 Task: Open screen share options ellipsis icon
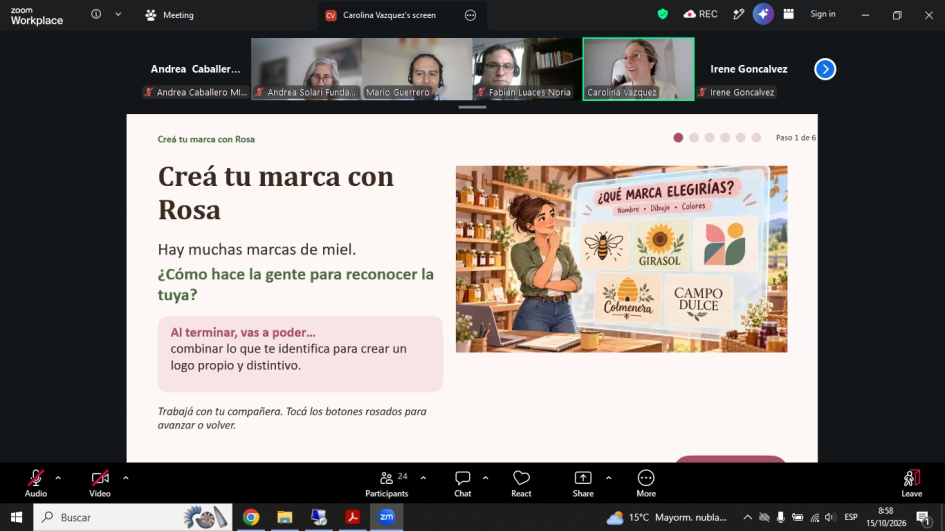[x=470, y=15]
